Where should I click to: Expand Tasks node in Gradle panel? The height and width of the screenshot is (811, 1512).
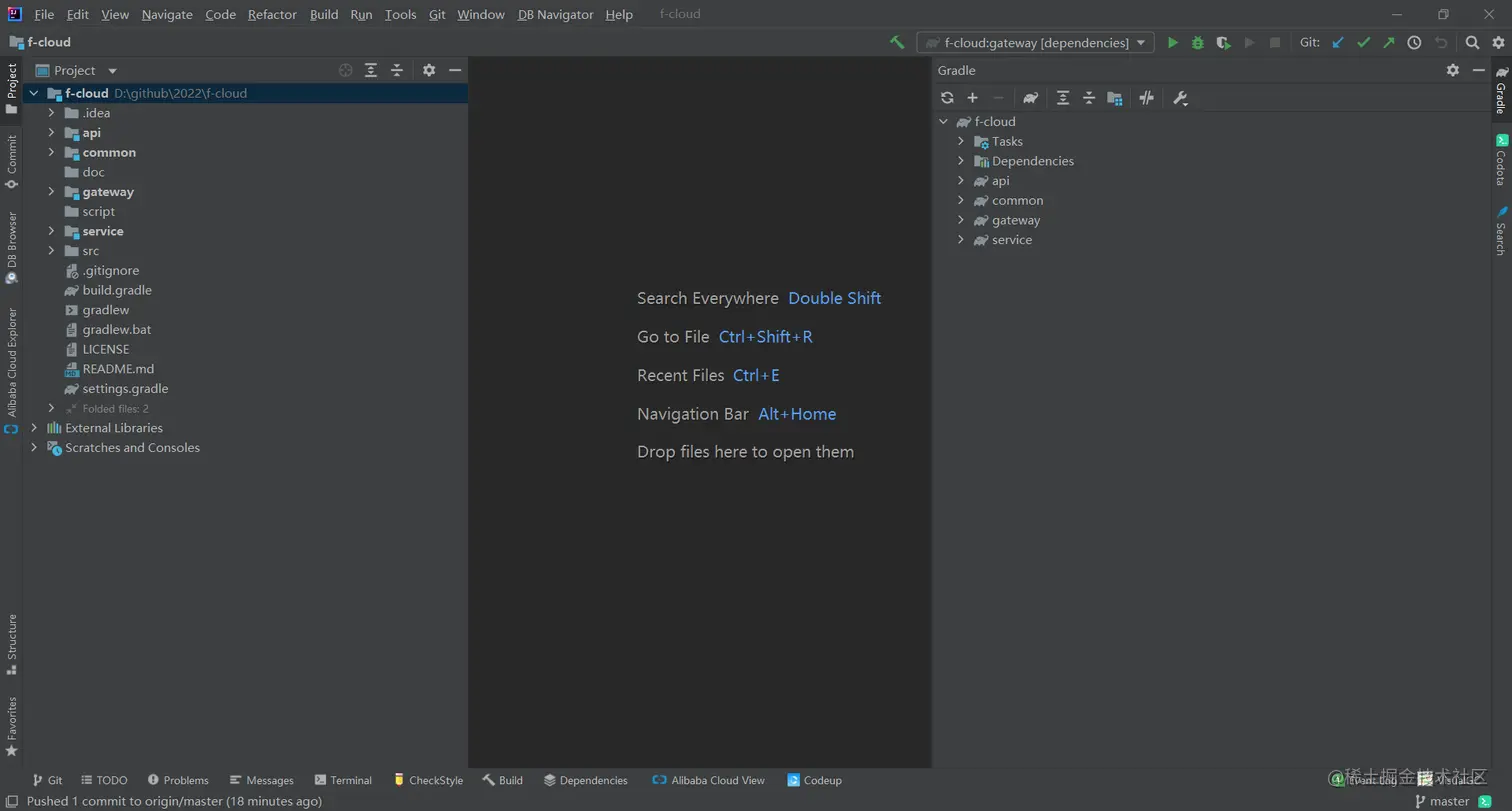(x=961, y=142)
